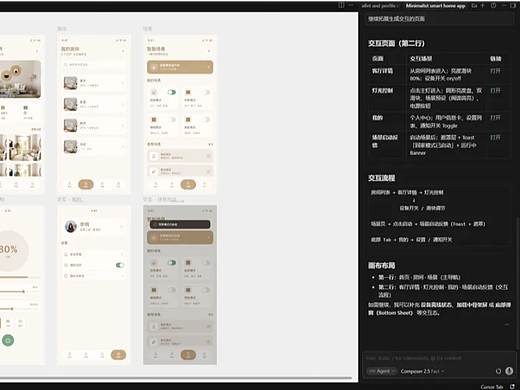Switch to the 'Co' chat tab
Viewport: 520px width, 390px height.
click(x=474, y=6)
